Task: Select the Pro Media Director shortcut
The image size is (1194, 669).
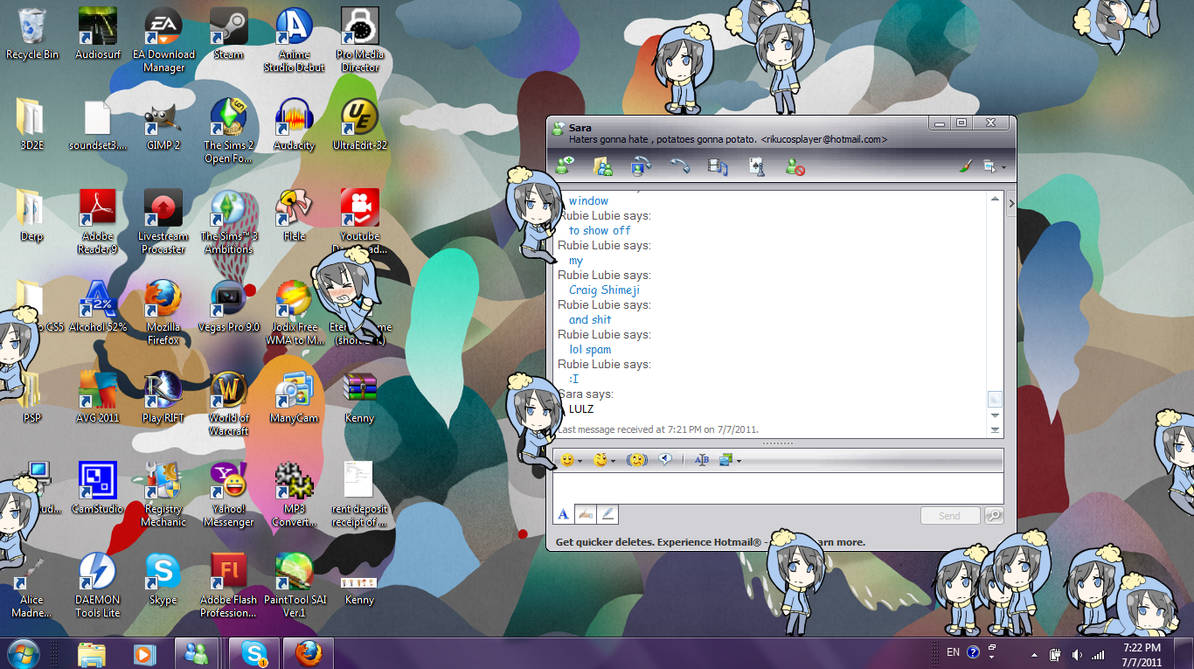Action: click(360, 40)
